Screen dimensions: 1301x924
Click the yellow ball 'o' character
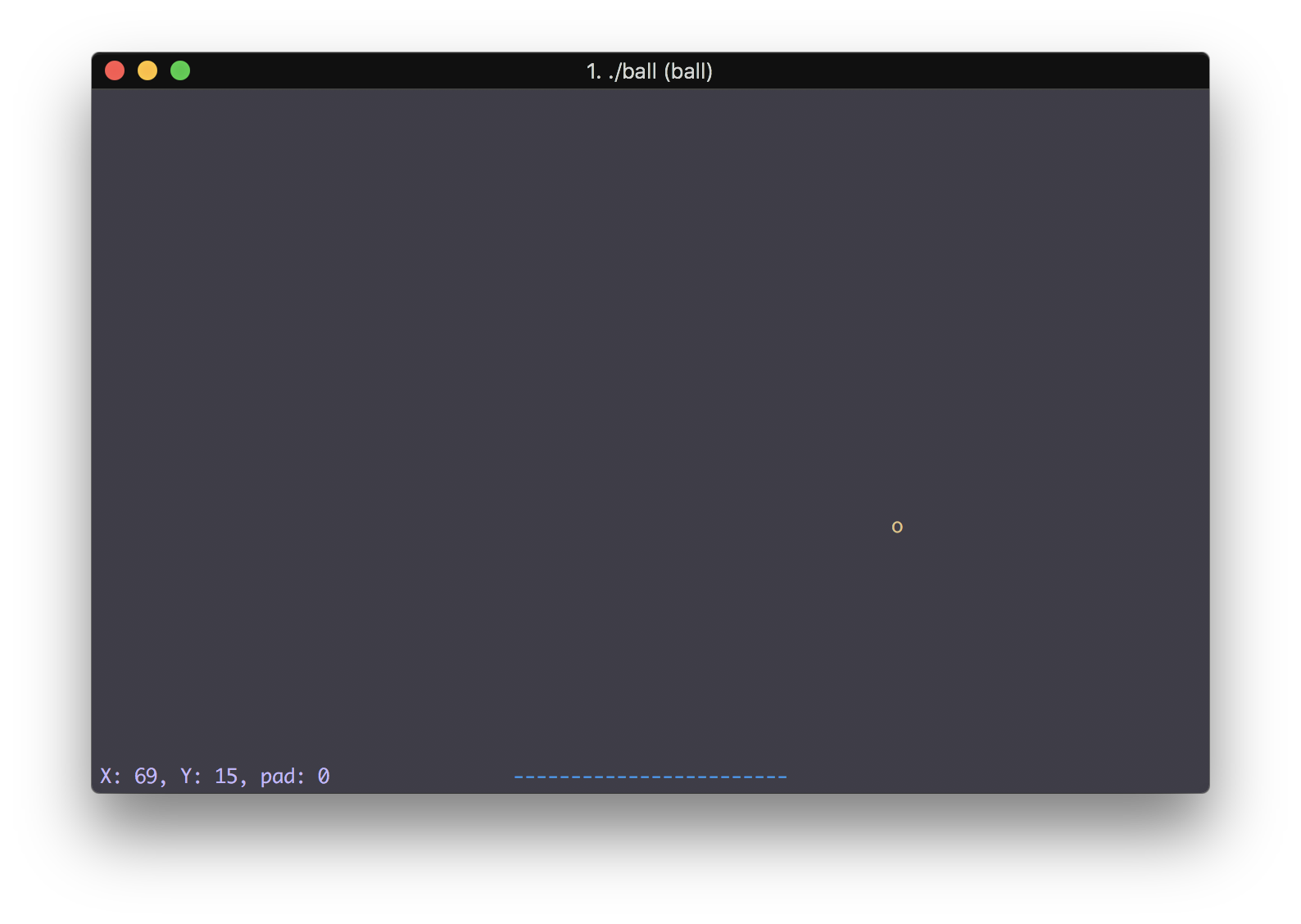[897, 527]
